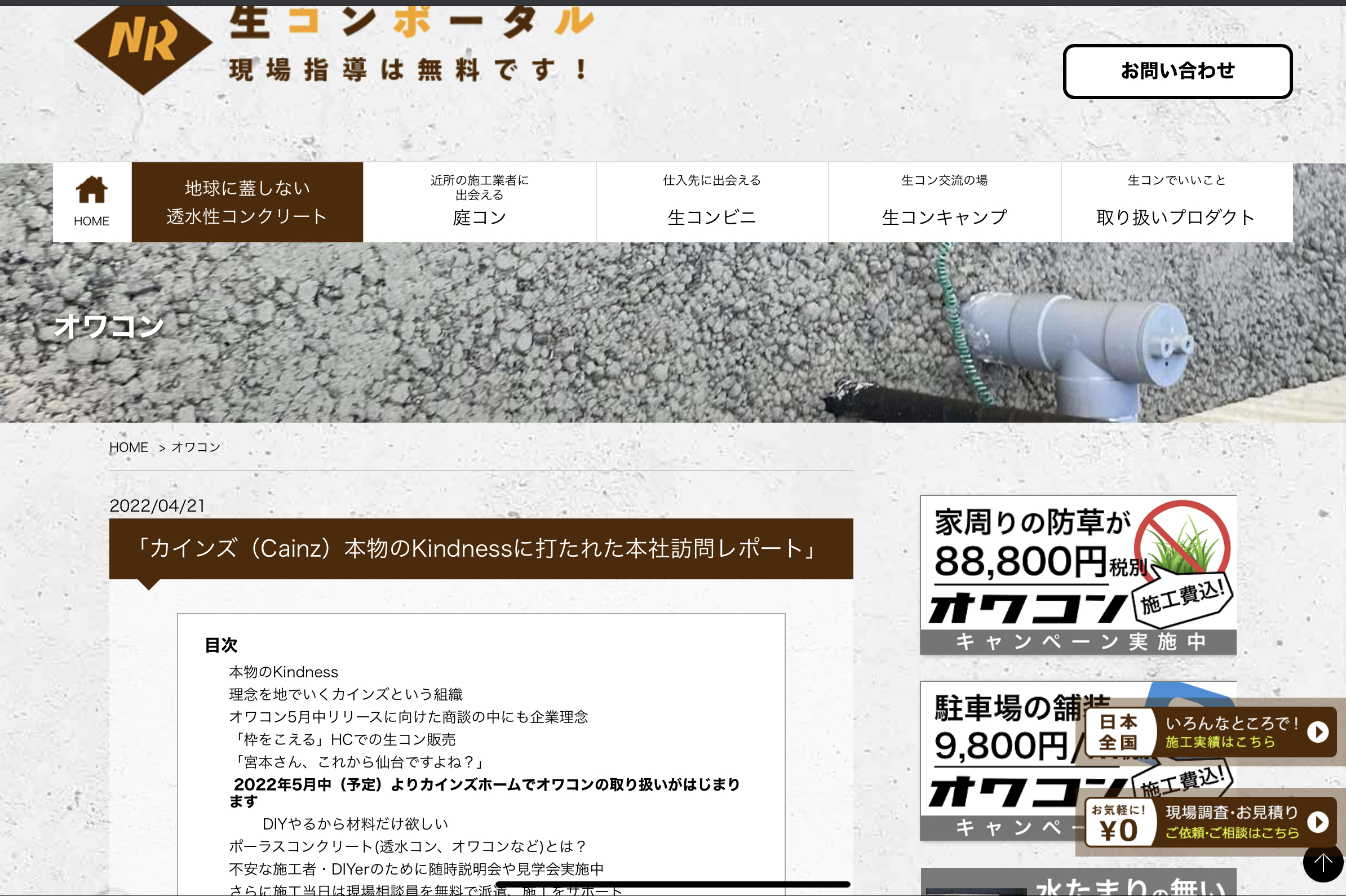Open the ¥0 現場調査・お見積り banner
Viewport: 1346px width, 896px height.
1211,822
